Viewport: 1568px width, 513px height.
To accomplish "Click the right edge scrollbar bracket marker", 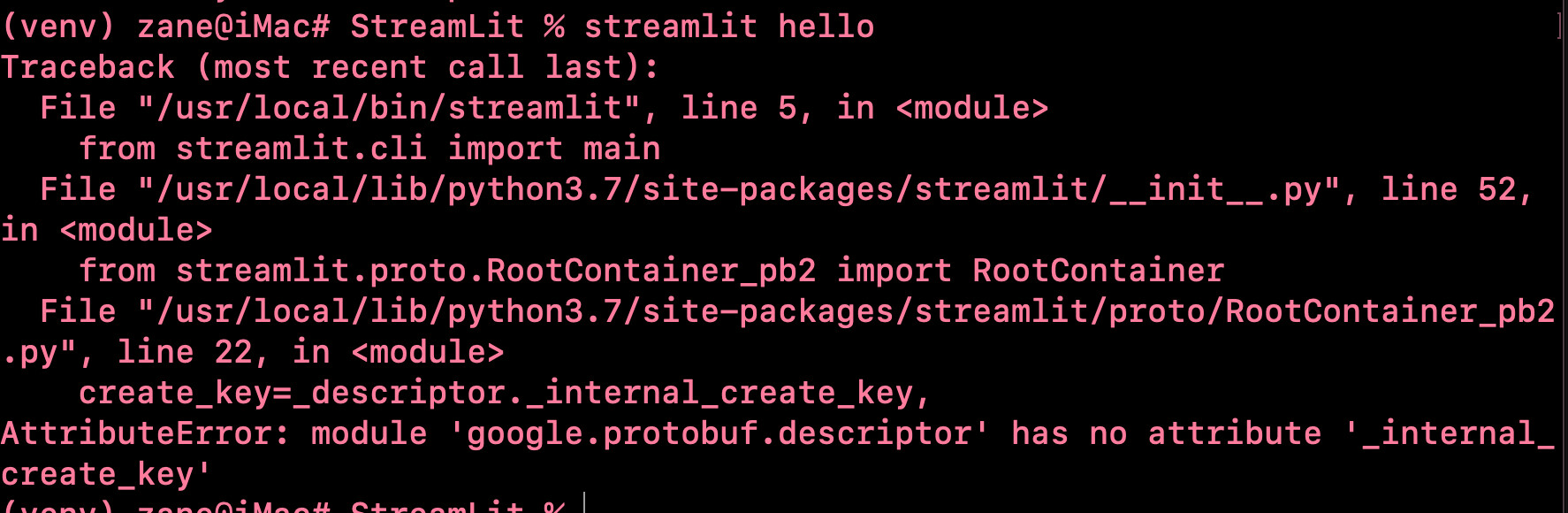I will tap(1560, 25).
